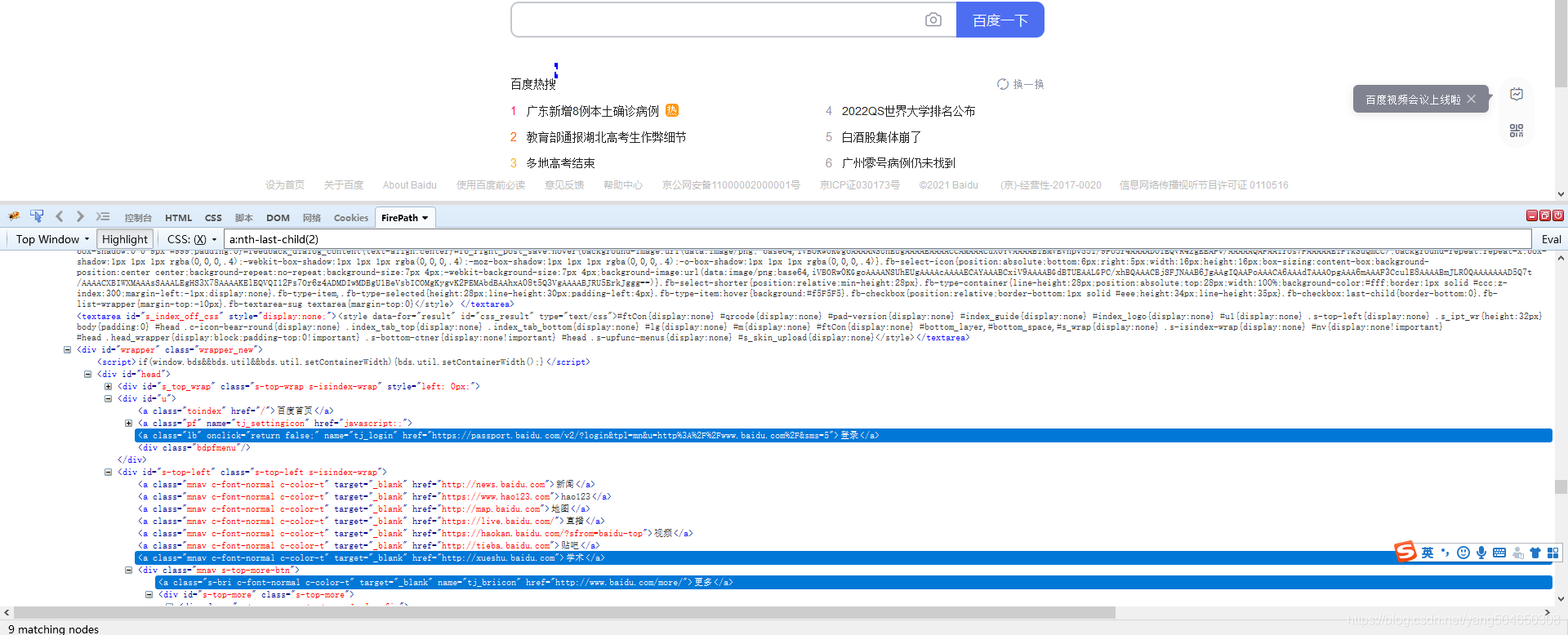Click the hot tag beside first trending item

point(672,110)
